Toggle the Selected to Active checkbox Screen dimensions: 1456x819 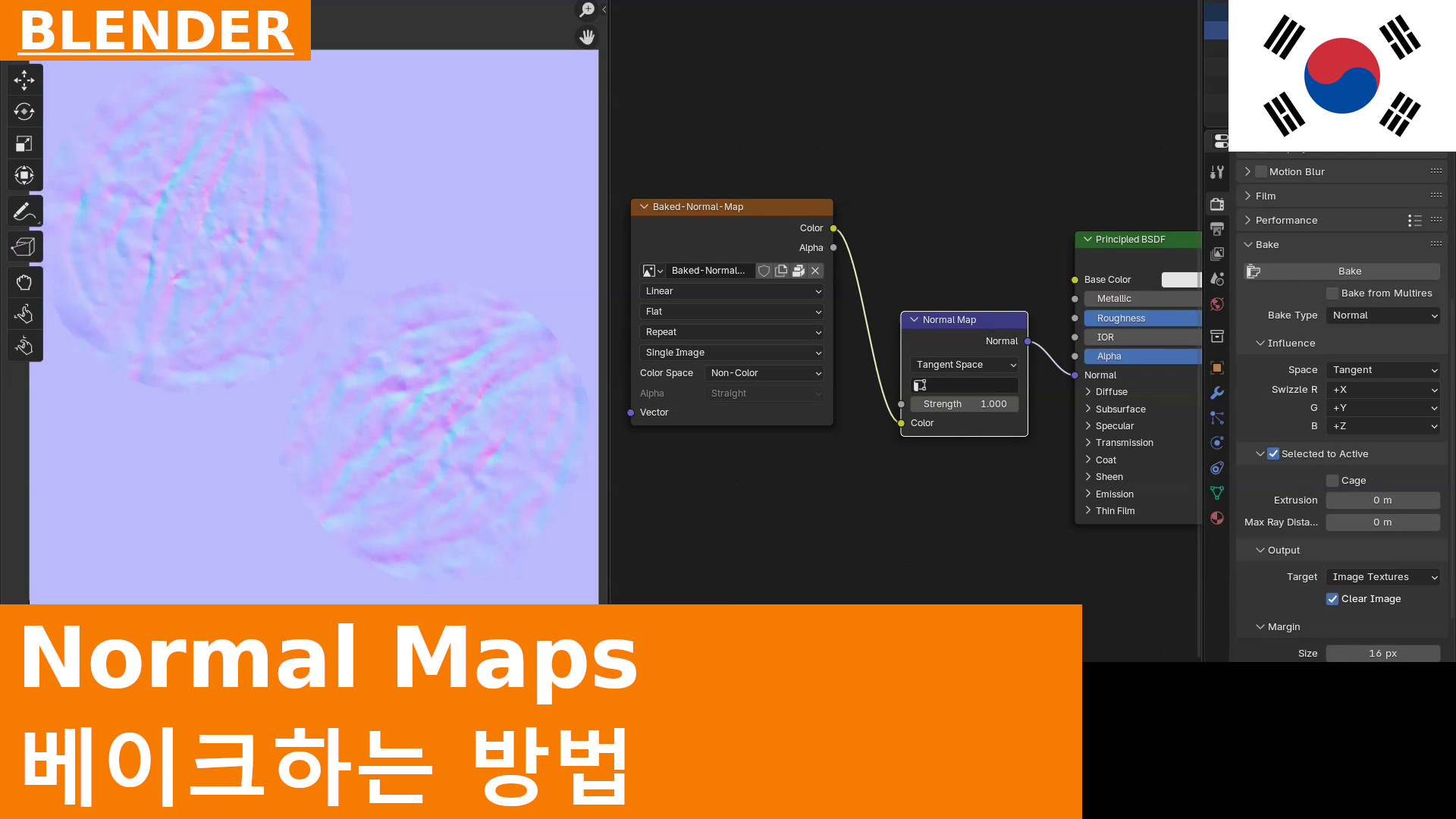pos(1273,454)
